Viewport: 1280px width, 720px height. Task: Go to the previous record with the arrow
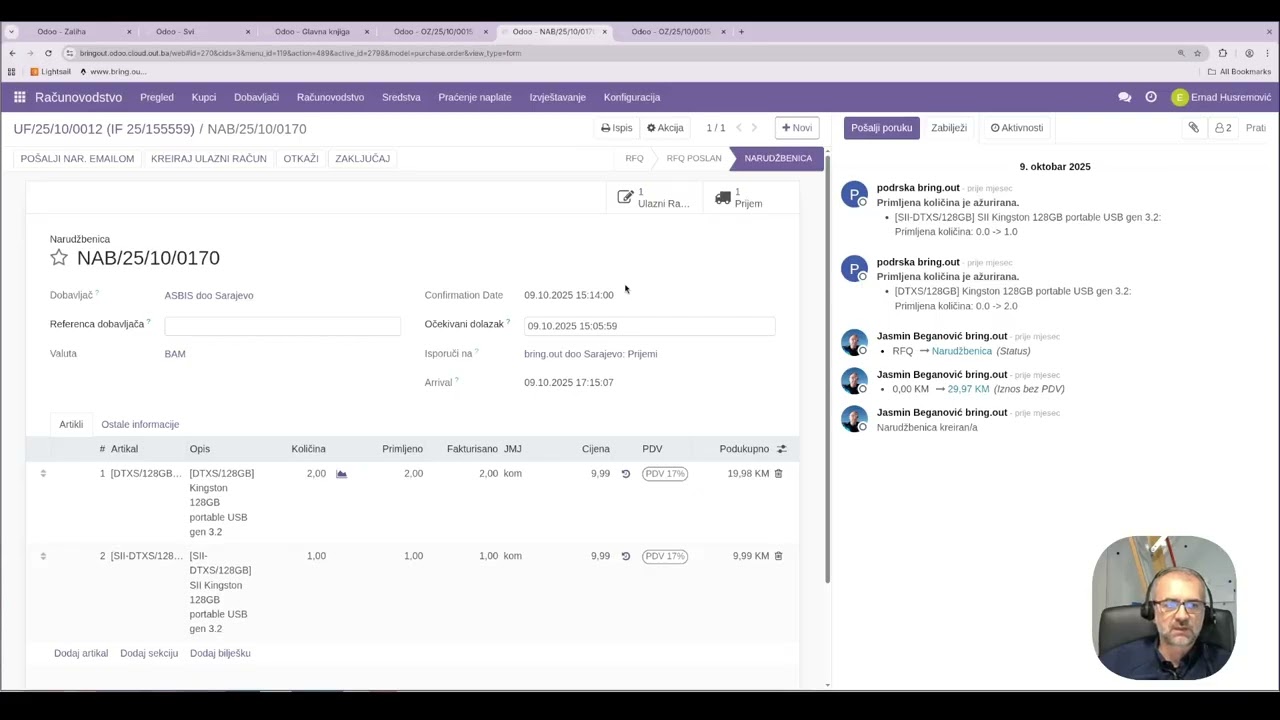(x=739, y=128)
